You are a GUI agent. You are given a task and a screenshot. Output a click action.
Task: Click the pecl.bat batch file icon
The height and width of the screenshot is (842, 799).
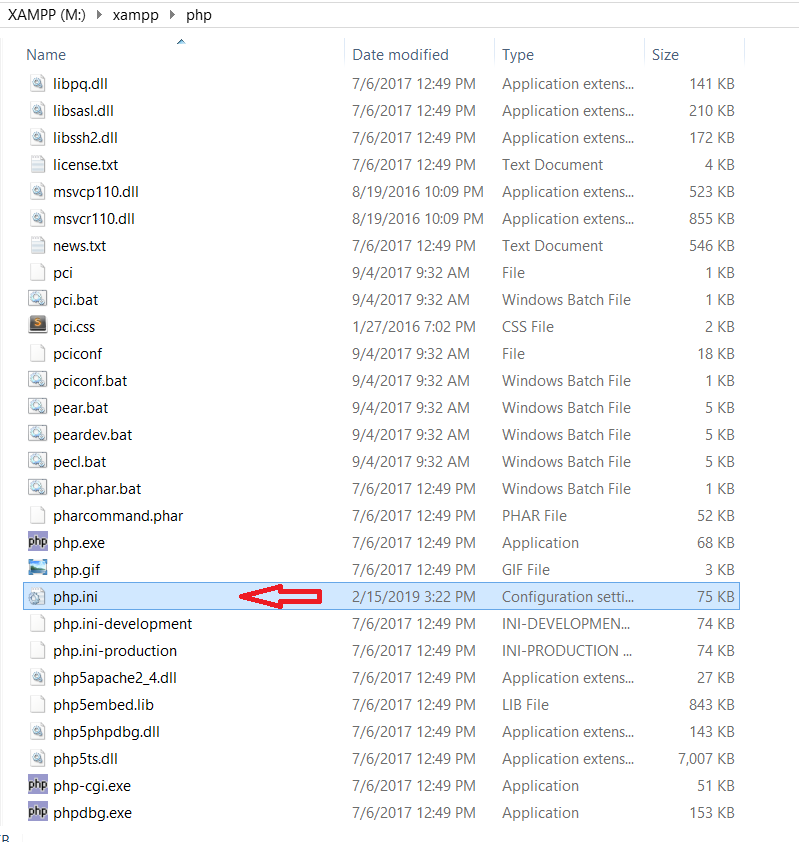pos(38,461)
